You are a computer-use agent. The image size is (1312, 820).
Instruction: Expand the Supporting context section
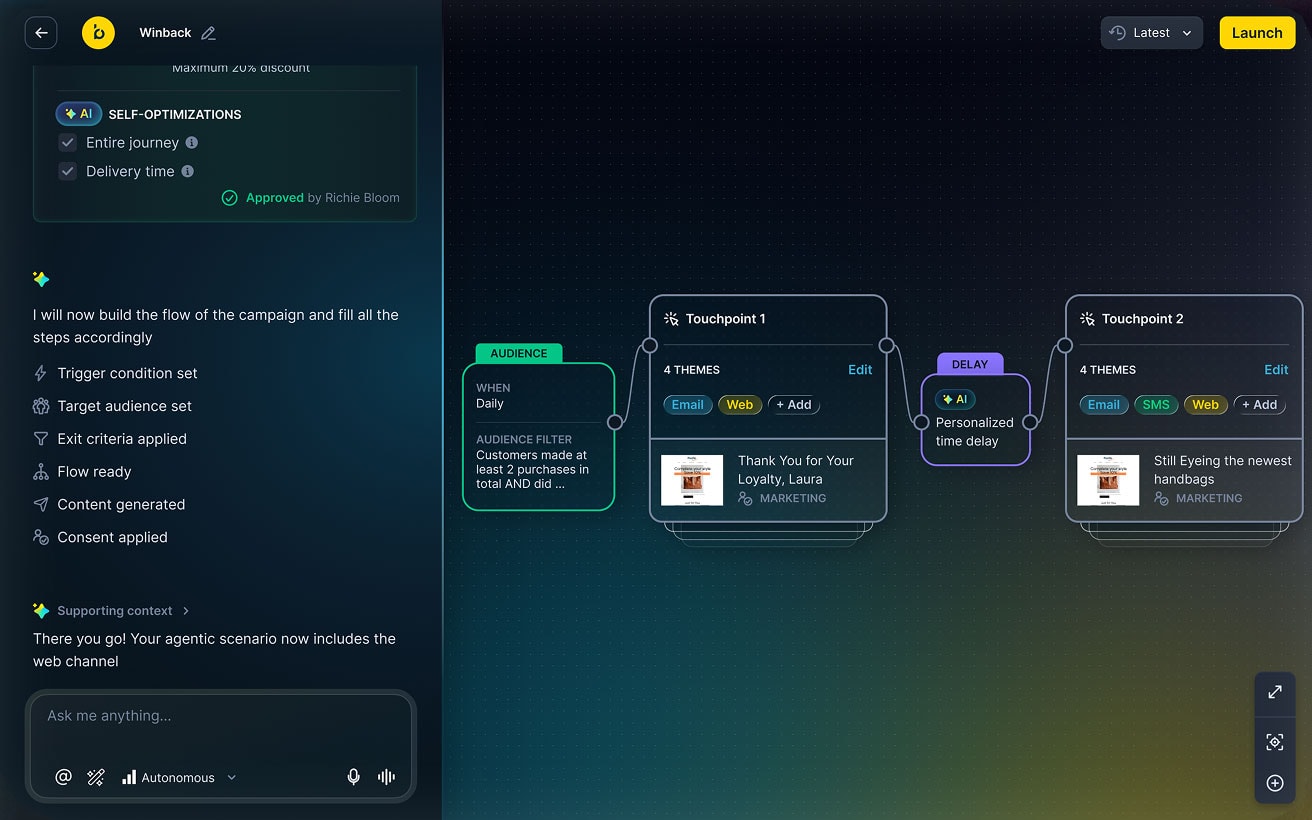point(114,611)
